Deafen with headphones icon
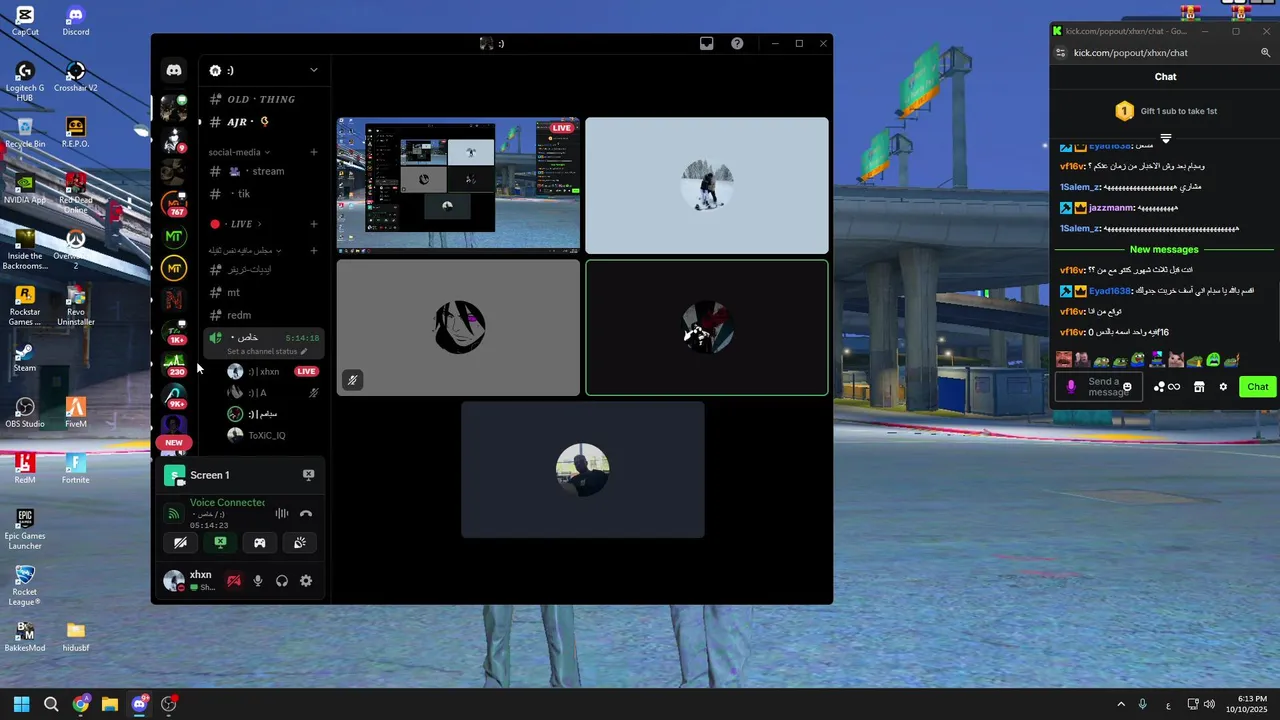The width and height of the screenshot is (1280, 720). (282, 581)
